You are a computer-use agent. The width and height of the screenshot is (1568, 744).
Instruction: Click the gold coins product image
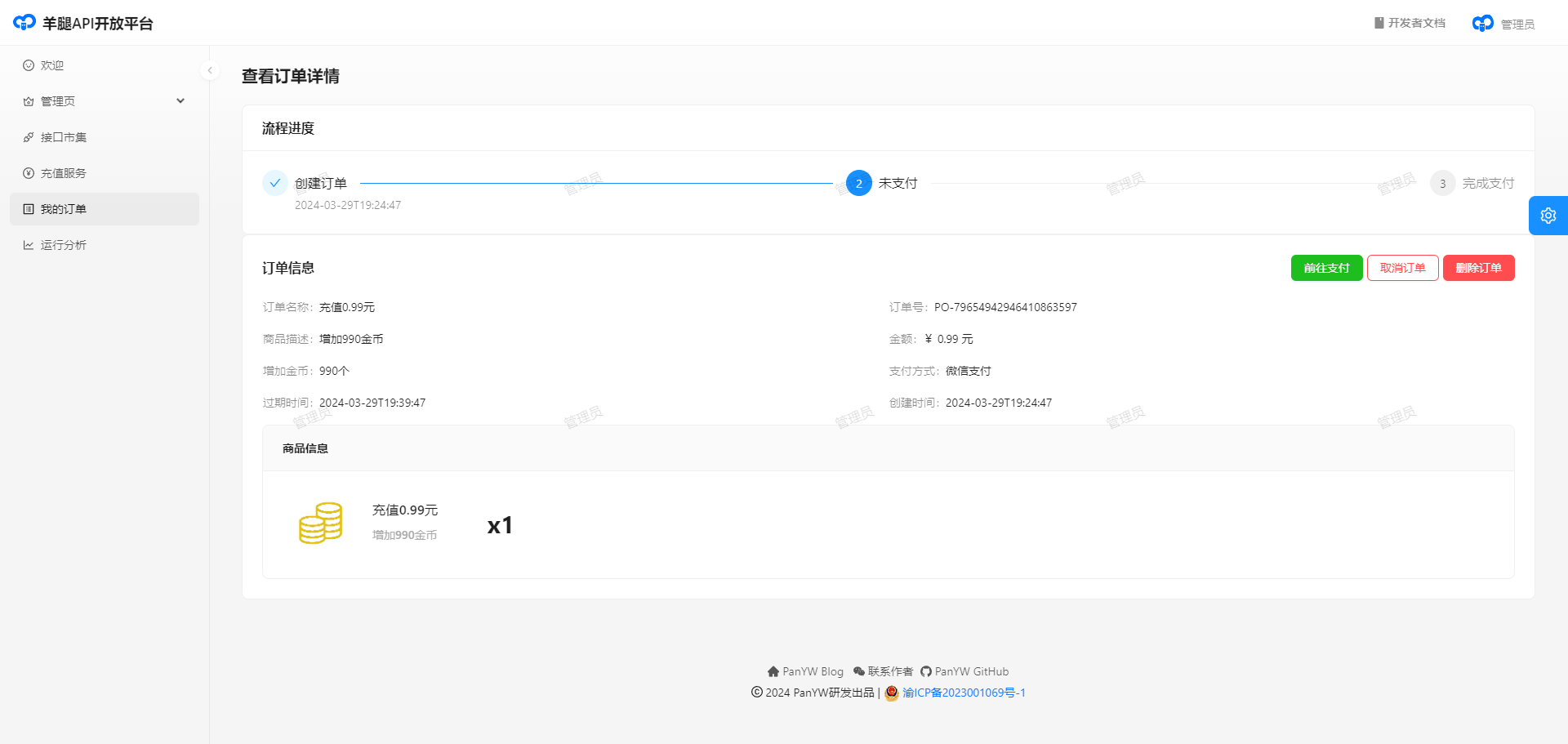point(320,523)
